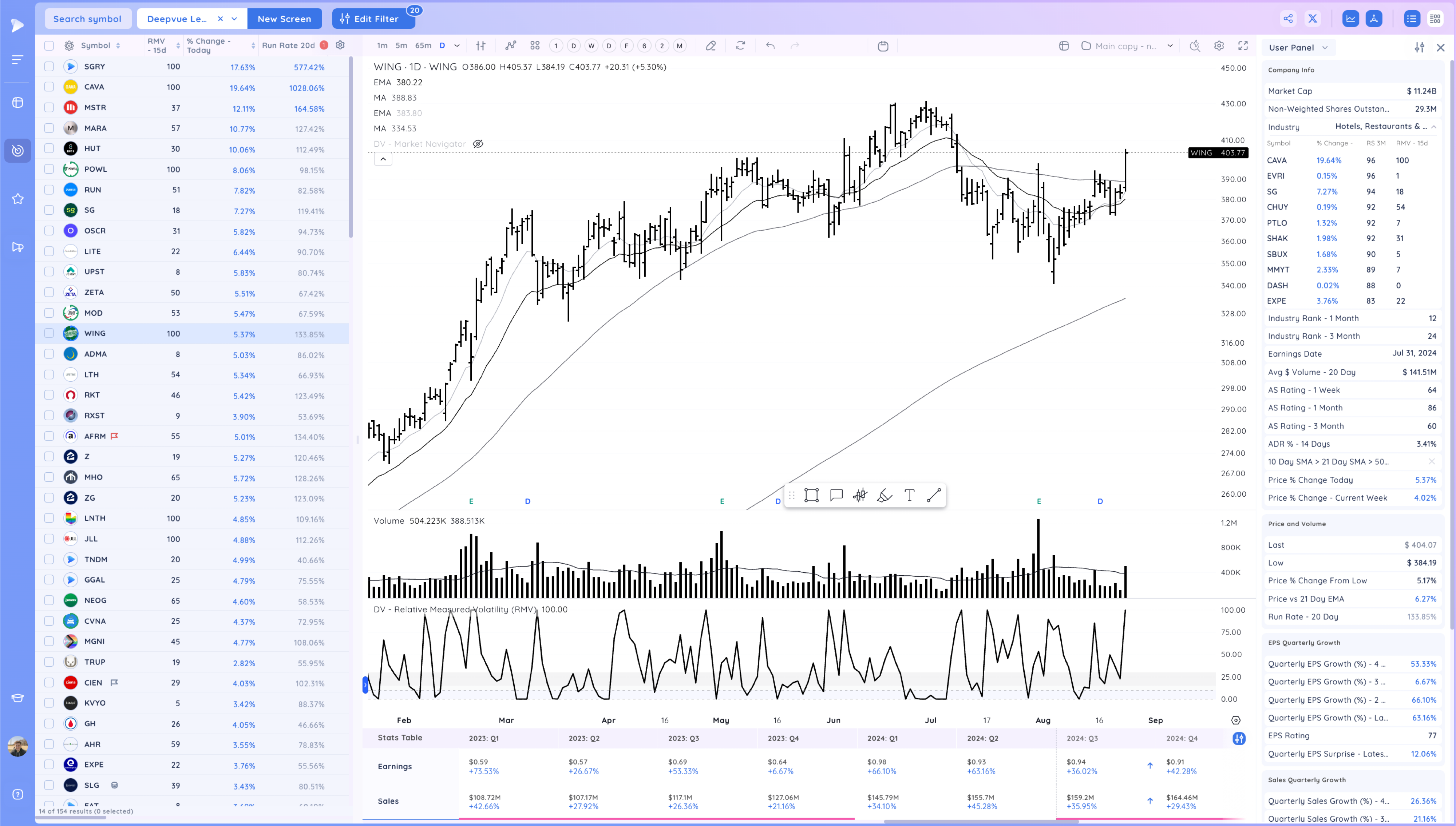This screenshot has height=826, width=1456.
Task: Collapse the indicator legend chevron
Action: click(383, 159)
